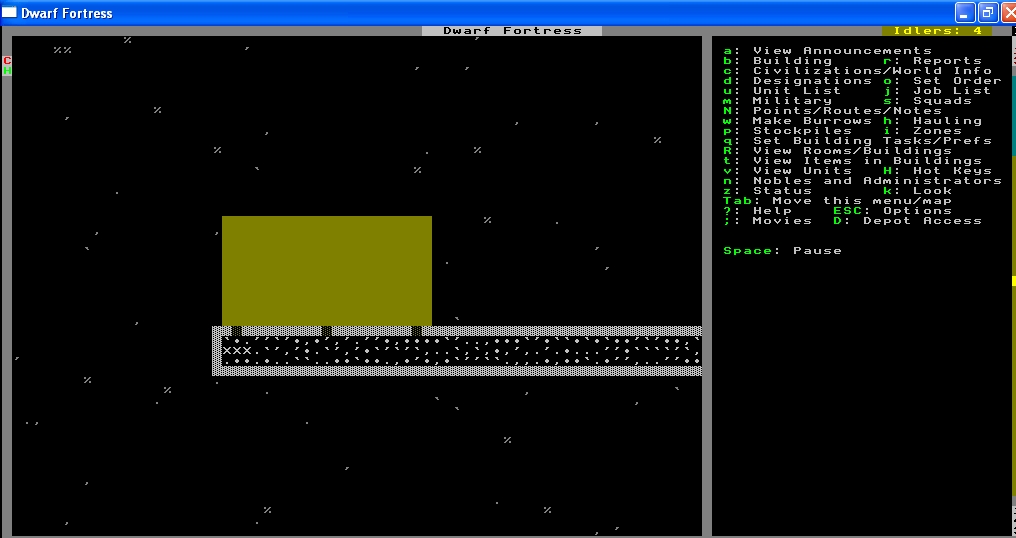This screenshot has height=538, width=1016.
Task: Open the Hot Keys entry
Action: pyautogui.click(x=937, y=170)
